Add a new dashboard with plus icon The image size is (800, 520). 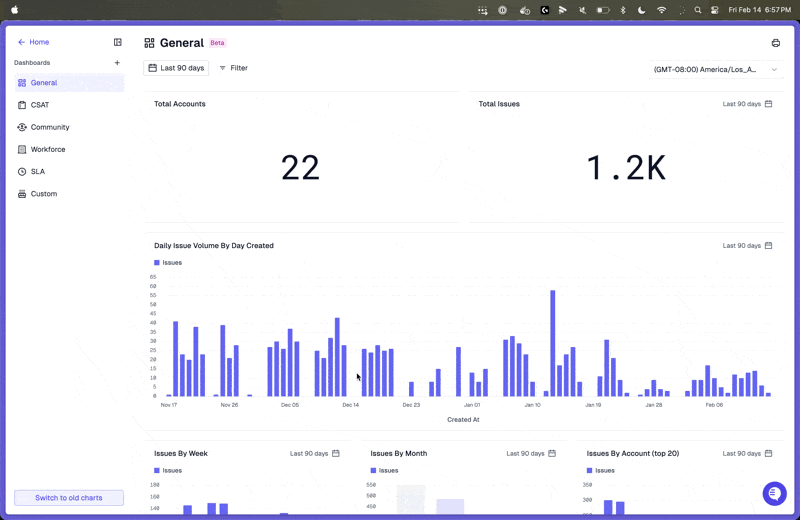[117, 62]
